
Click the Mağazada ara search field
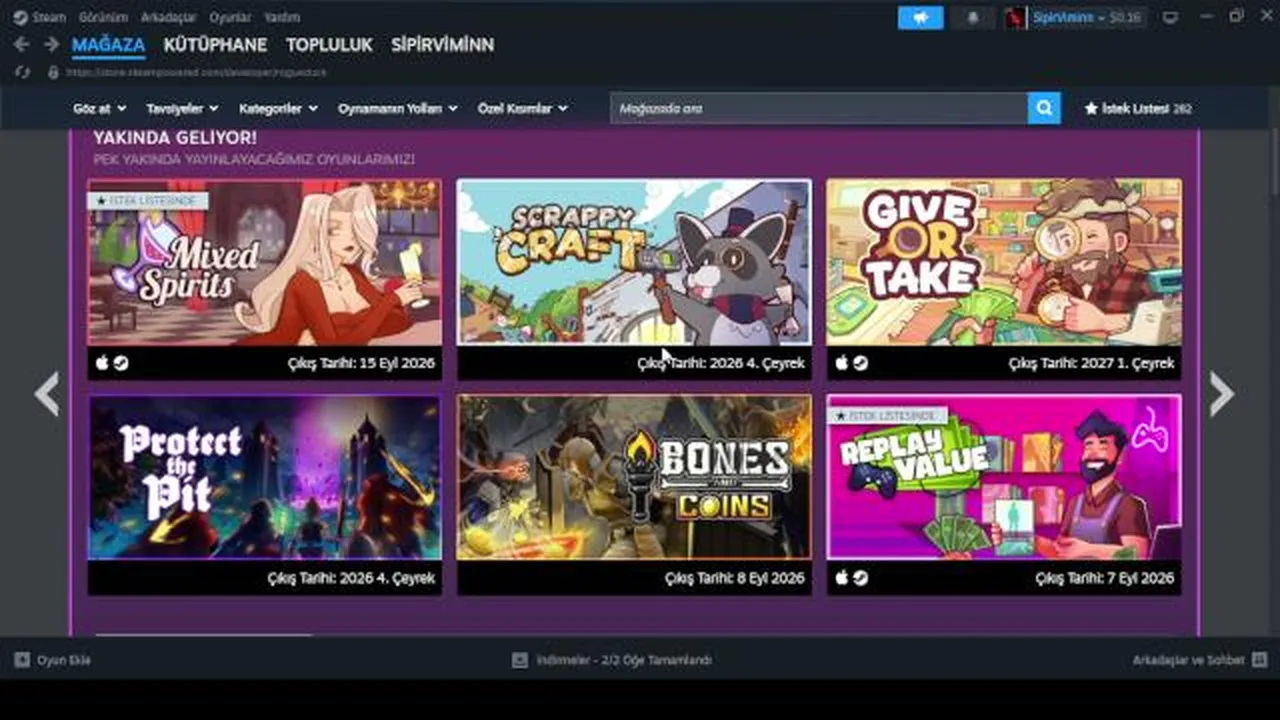[x=819, y=108]
